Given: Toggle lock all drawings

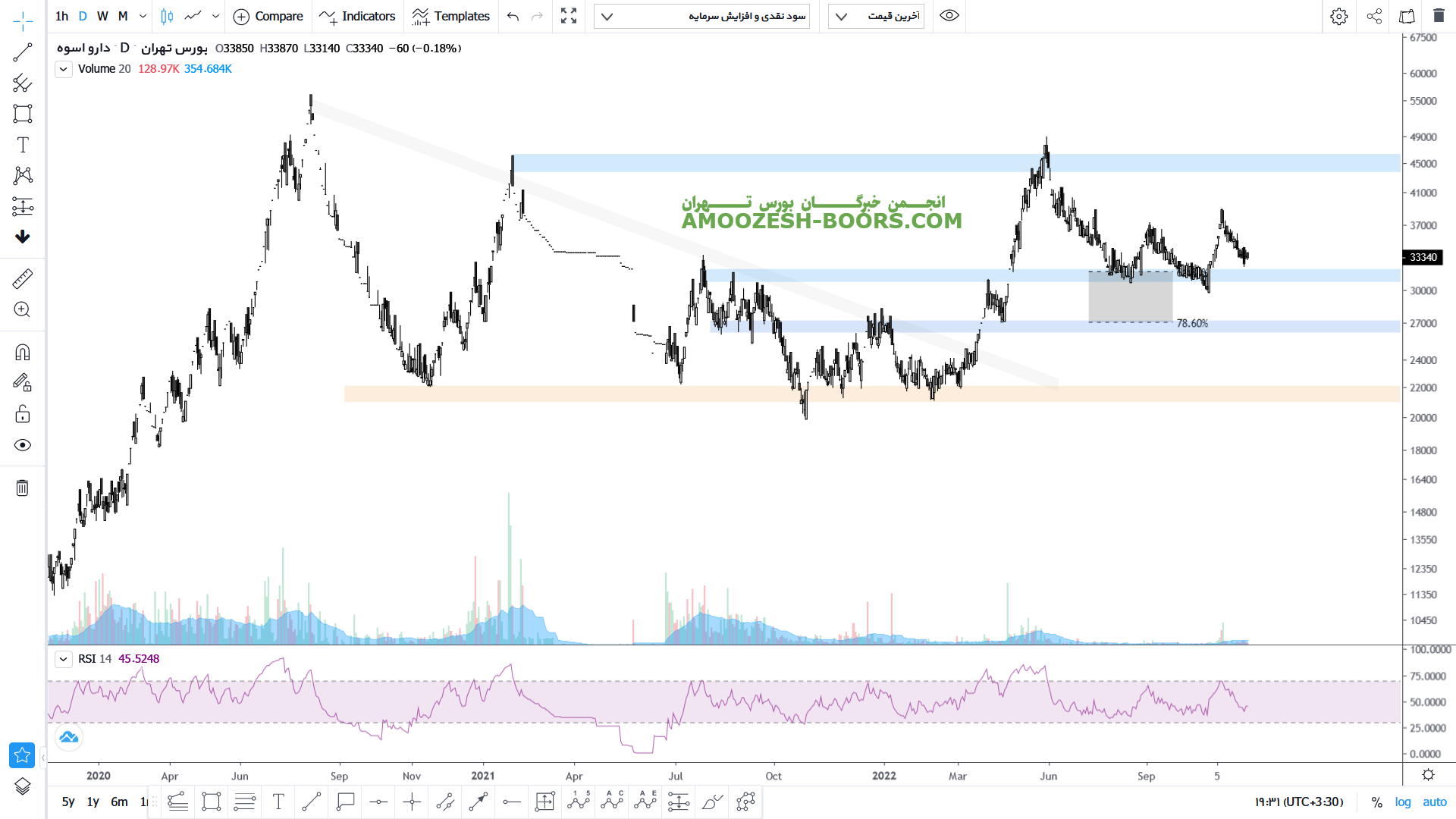Looking at the screenshot, I should coord(23,414).
